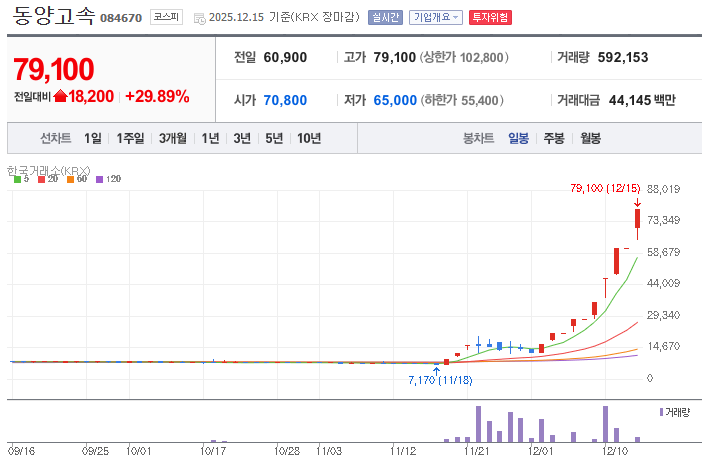Switch to 월봉 monthly candle chart
The height and width of the screenshot is (458, 702).
pyautogui.click(x=591, y=138)
